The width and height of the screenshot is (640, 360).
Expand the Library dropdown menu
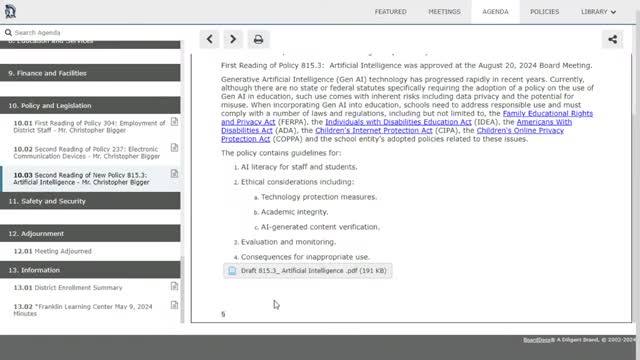click(598, 12)
